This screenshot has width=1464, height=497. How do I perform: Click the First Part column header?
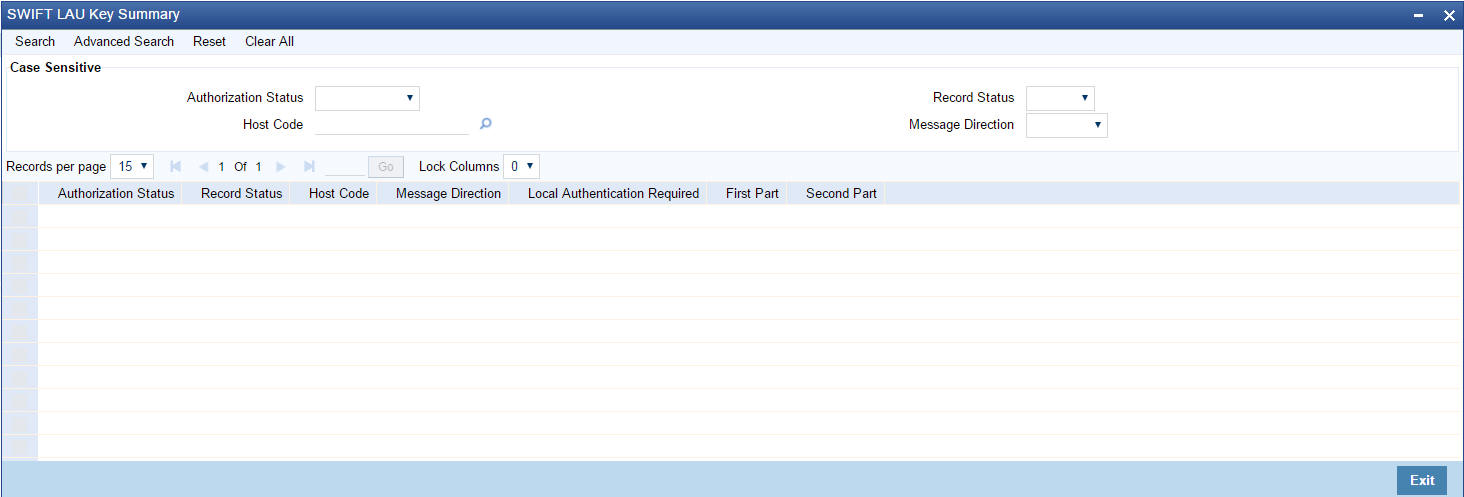pyautogui.click(x=752, y=193)
